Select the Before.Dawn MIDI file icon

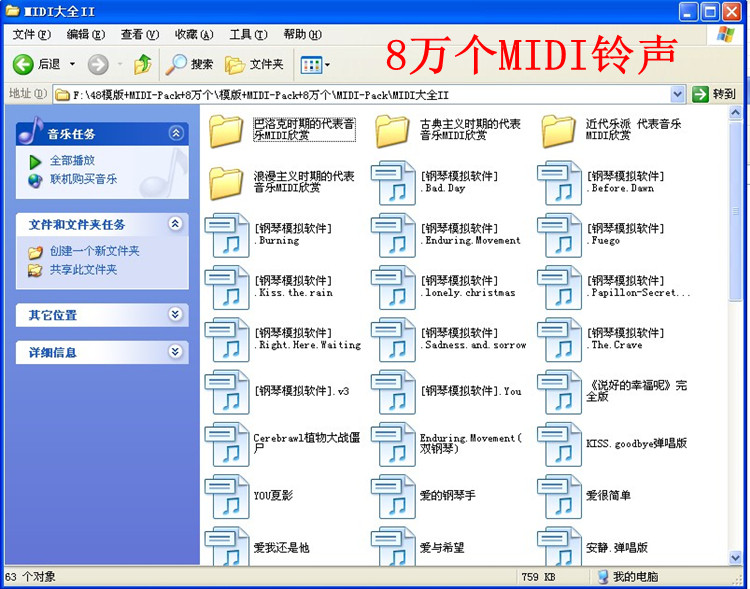click(x=560, y=183)
